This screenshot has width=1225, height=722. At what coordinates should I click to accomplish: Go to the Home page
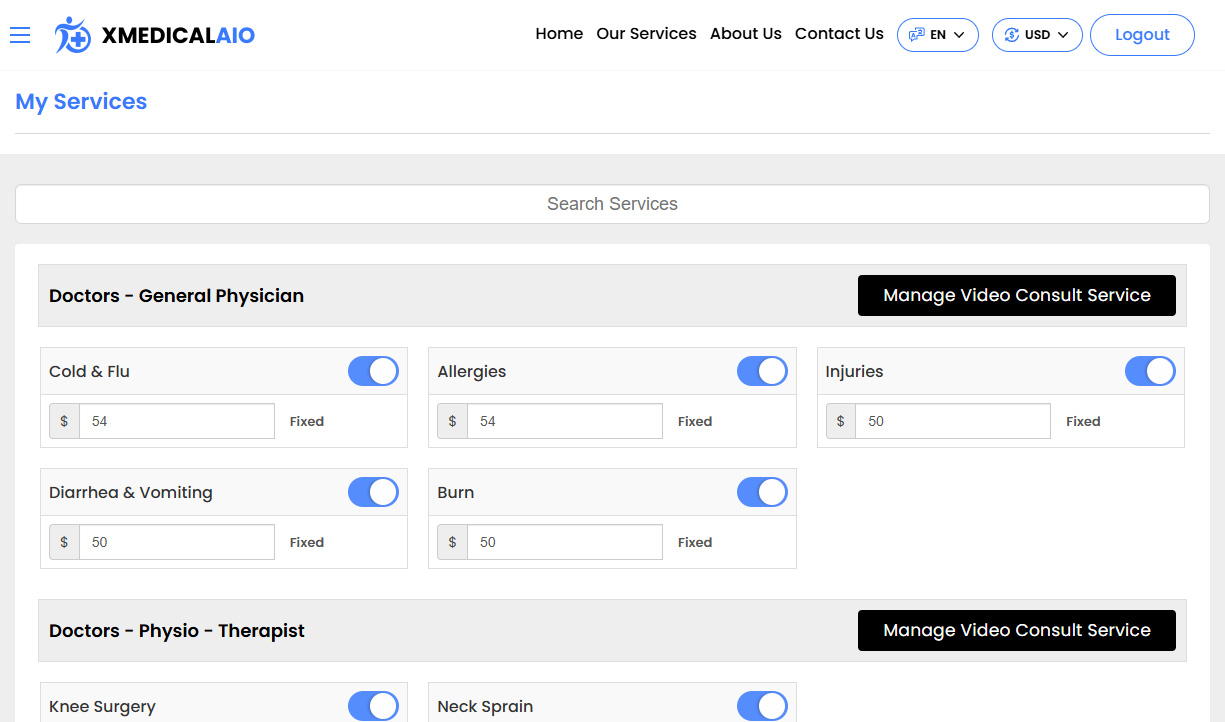pos(559,34)
